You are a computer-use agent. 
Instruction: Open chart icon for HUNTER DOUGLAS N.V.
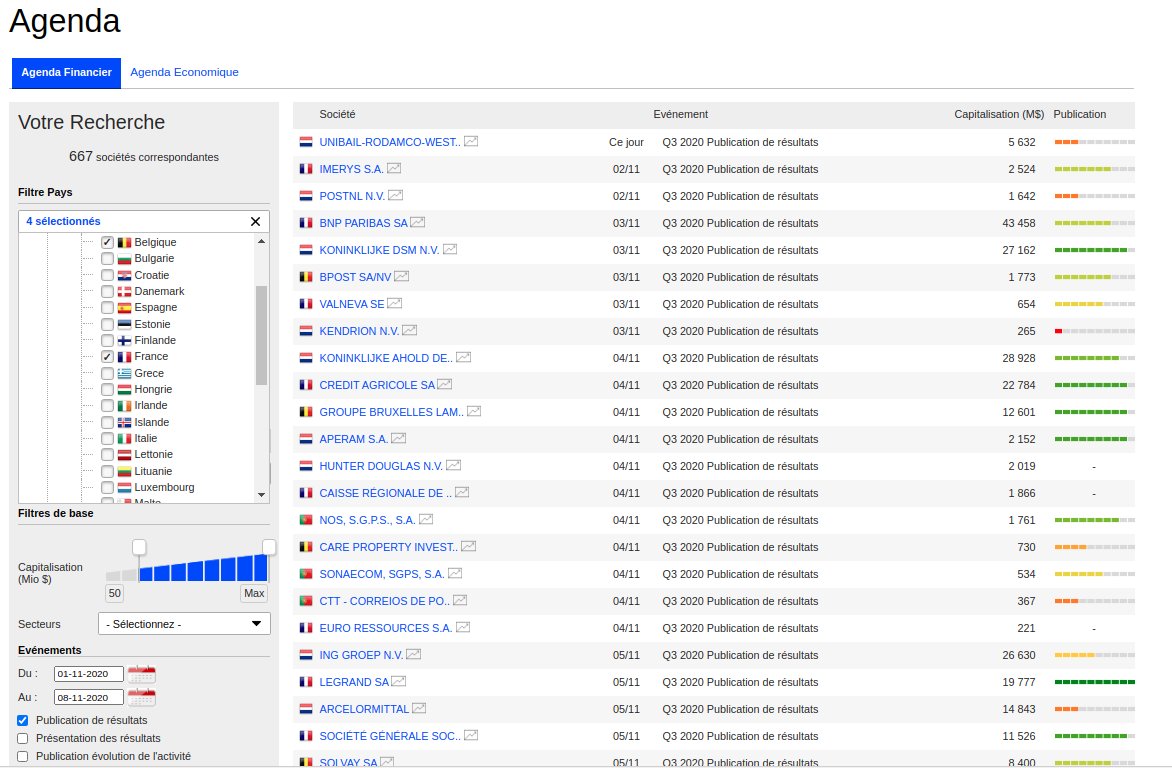click(454, 465)
